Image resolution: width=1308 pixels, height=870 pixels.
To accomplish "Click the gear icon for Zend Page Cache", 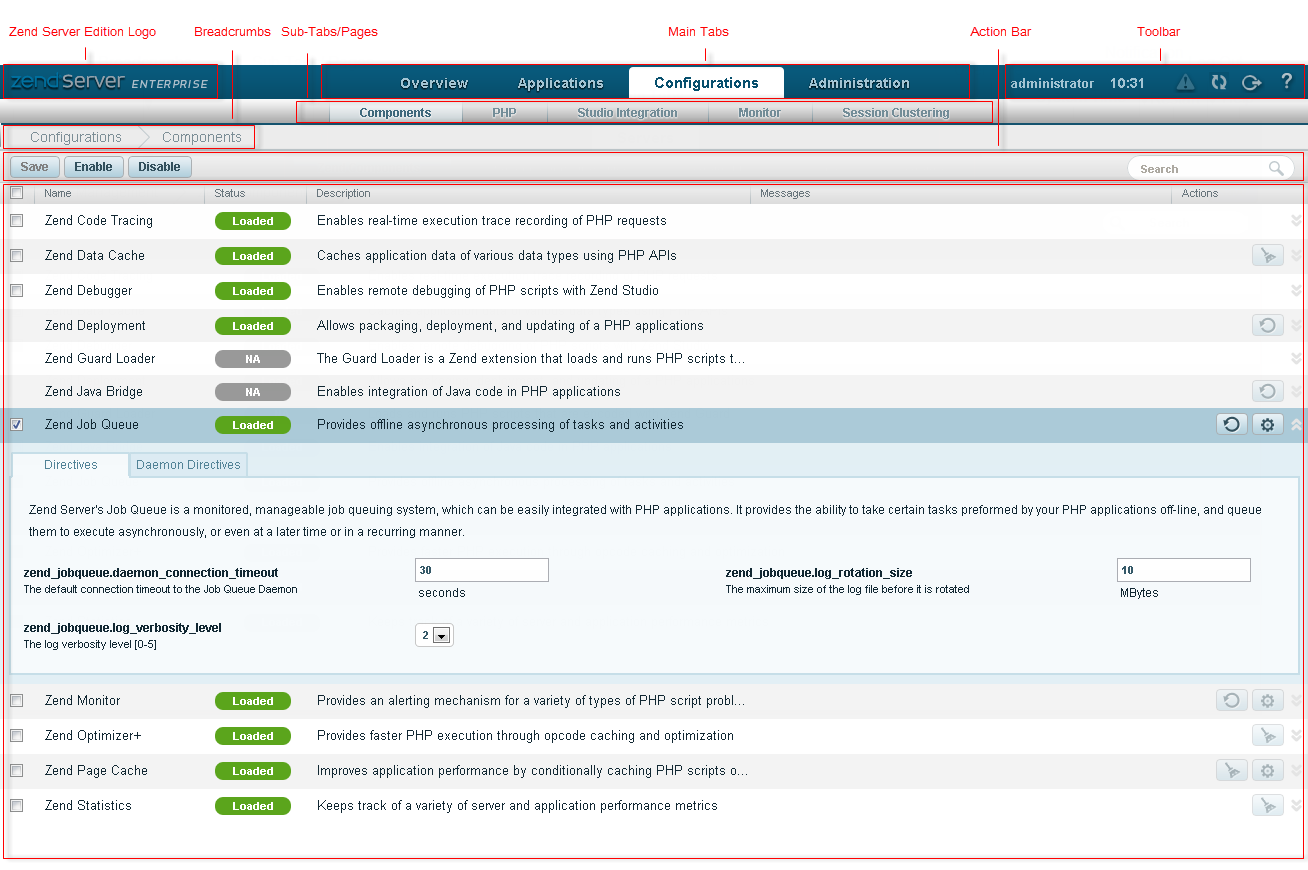I will tap(1268, 771).
